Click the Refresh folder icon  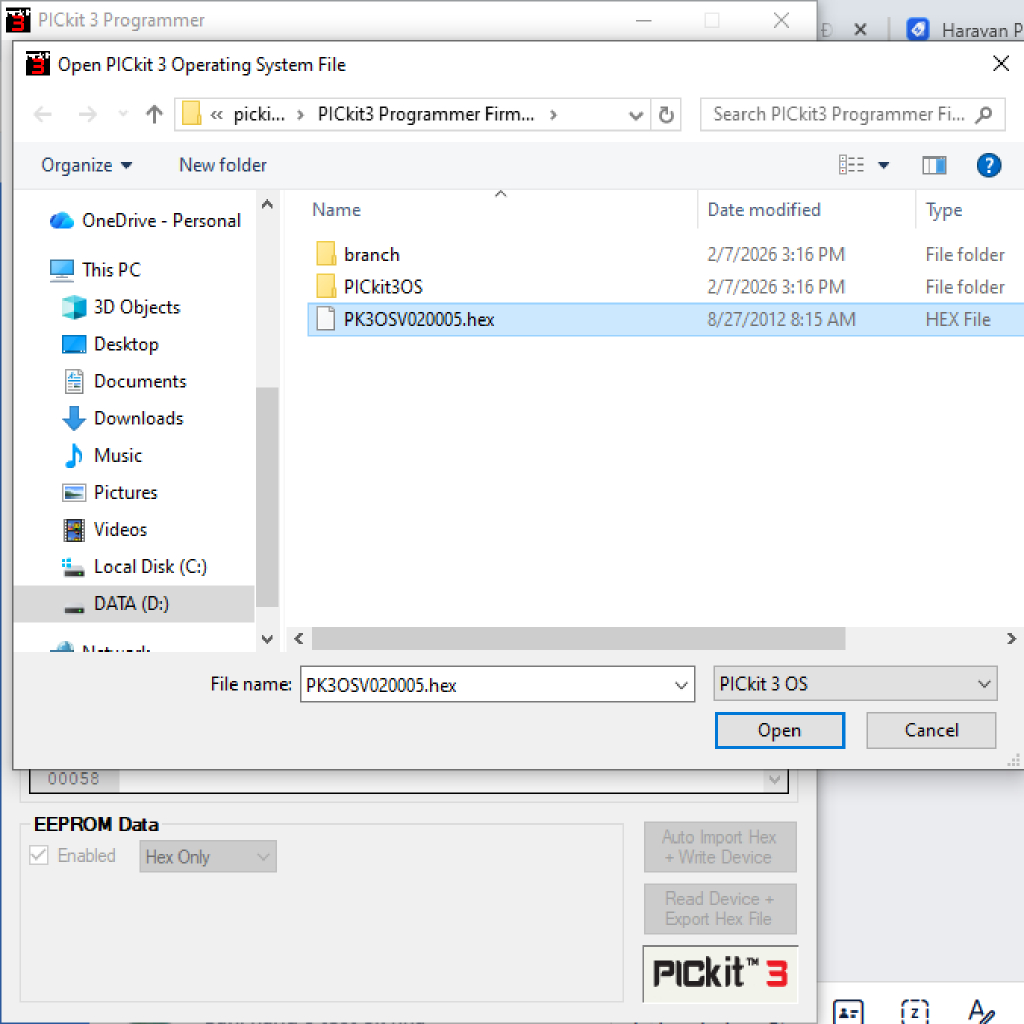[666, 115]
